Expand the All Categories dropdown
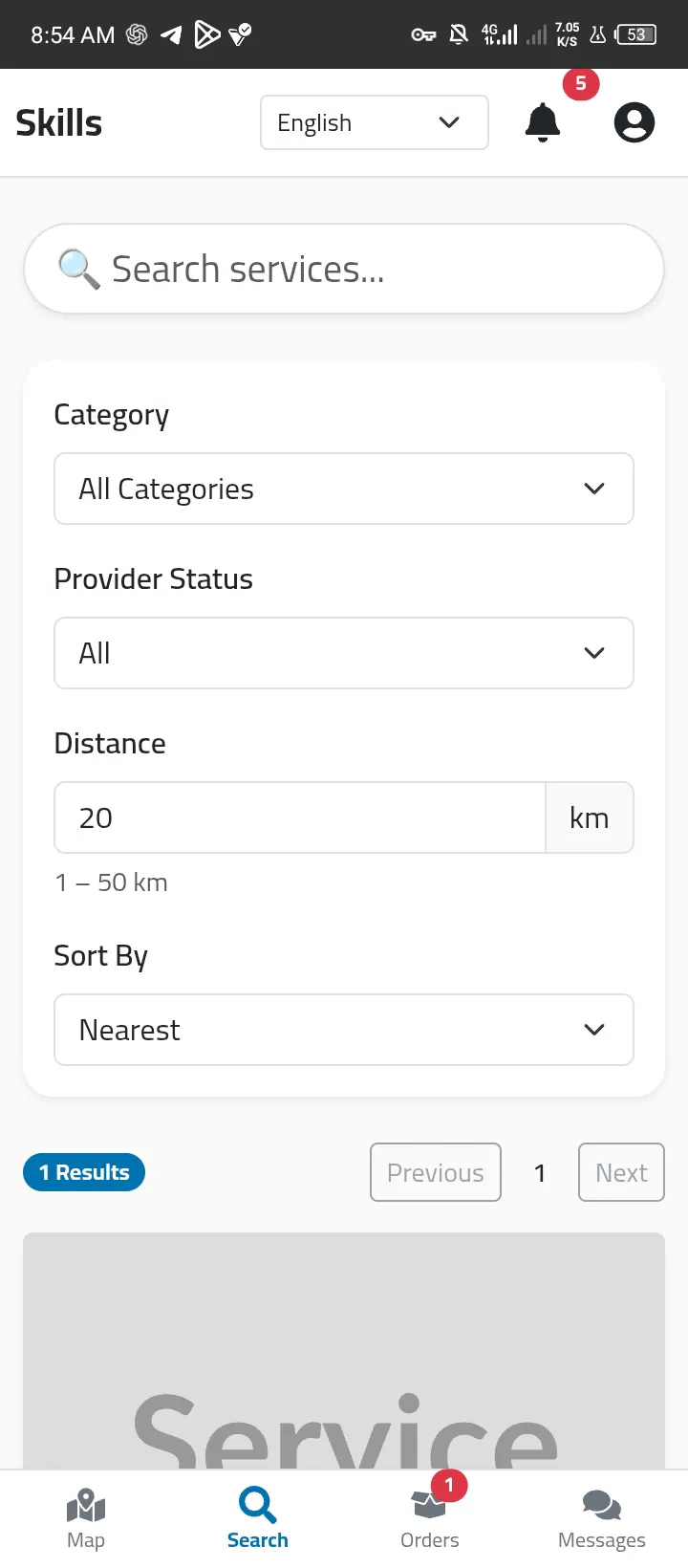 coord(344,489)
